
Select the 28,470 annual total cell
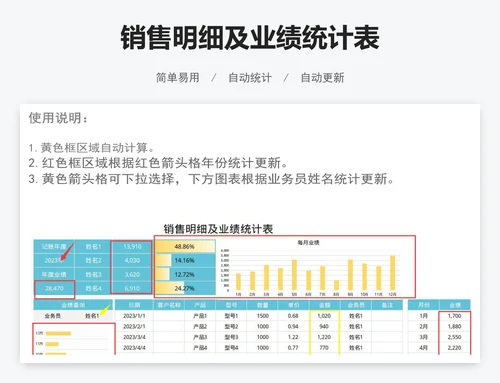pyautogui.click(x=54, y=288)
